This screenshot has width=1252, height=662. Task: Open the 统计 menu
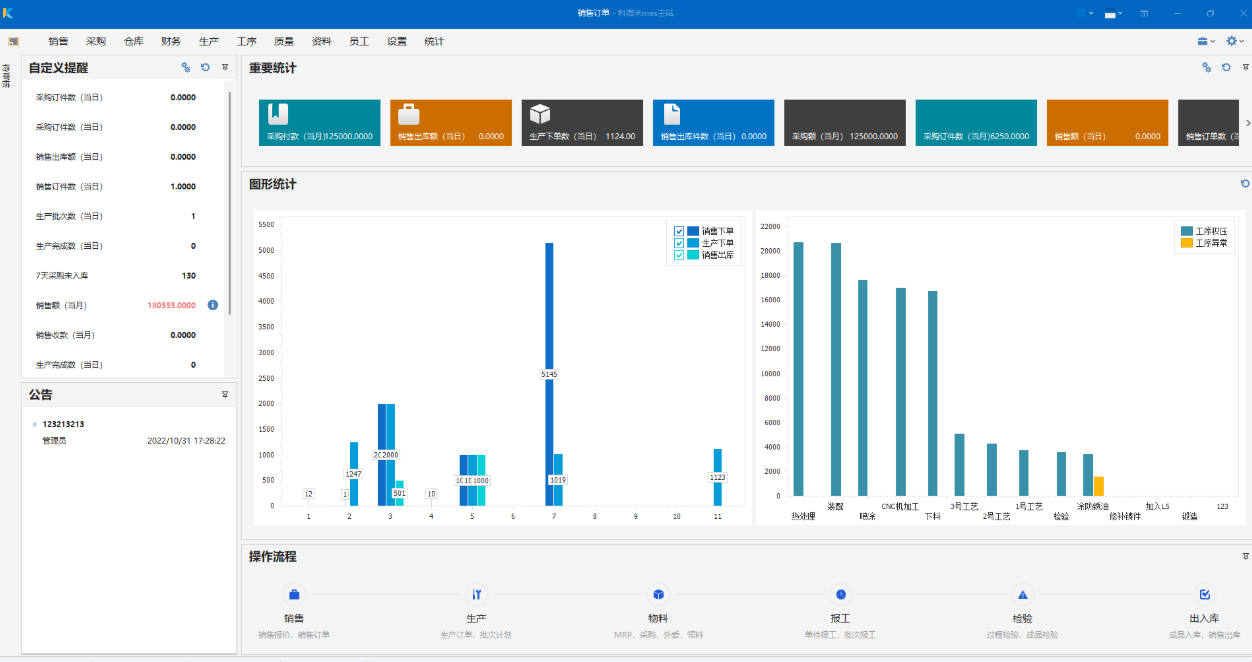click(434, 42)
